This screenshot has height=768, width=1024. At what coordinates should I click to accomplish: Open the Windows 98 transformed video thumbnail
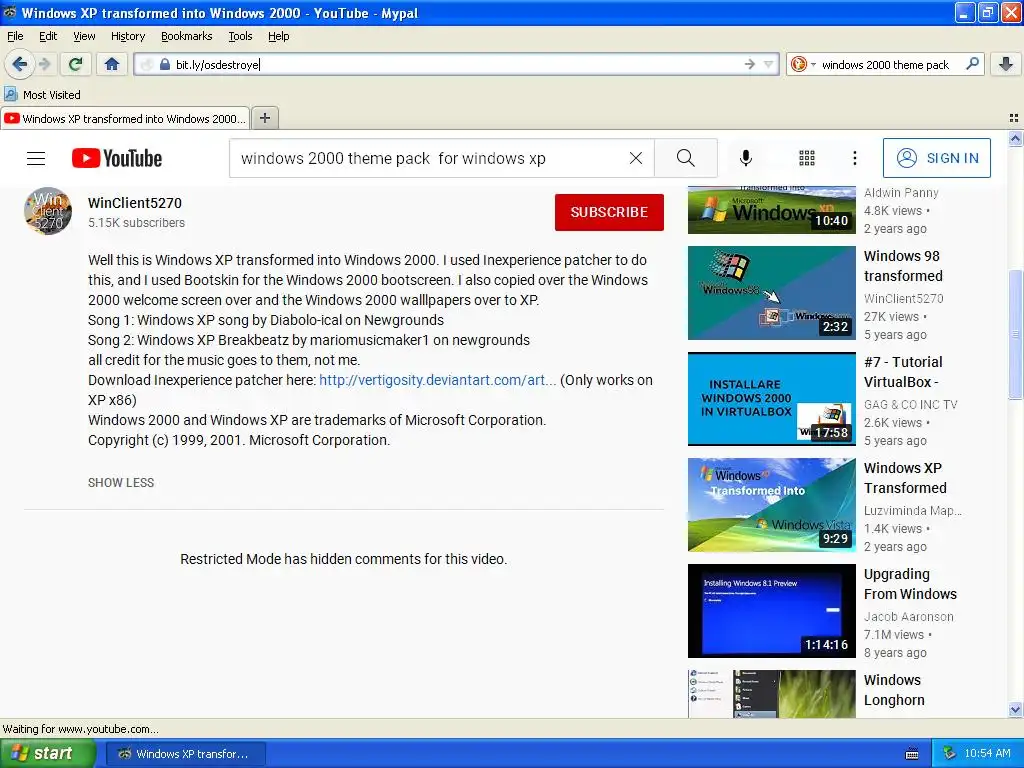[771, 293]
